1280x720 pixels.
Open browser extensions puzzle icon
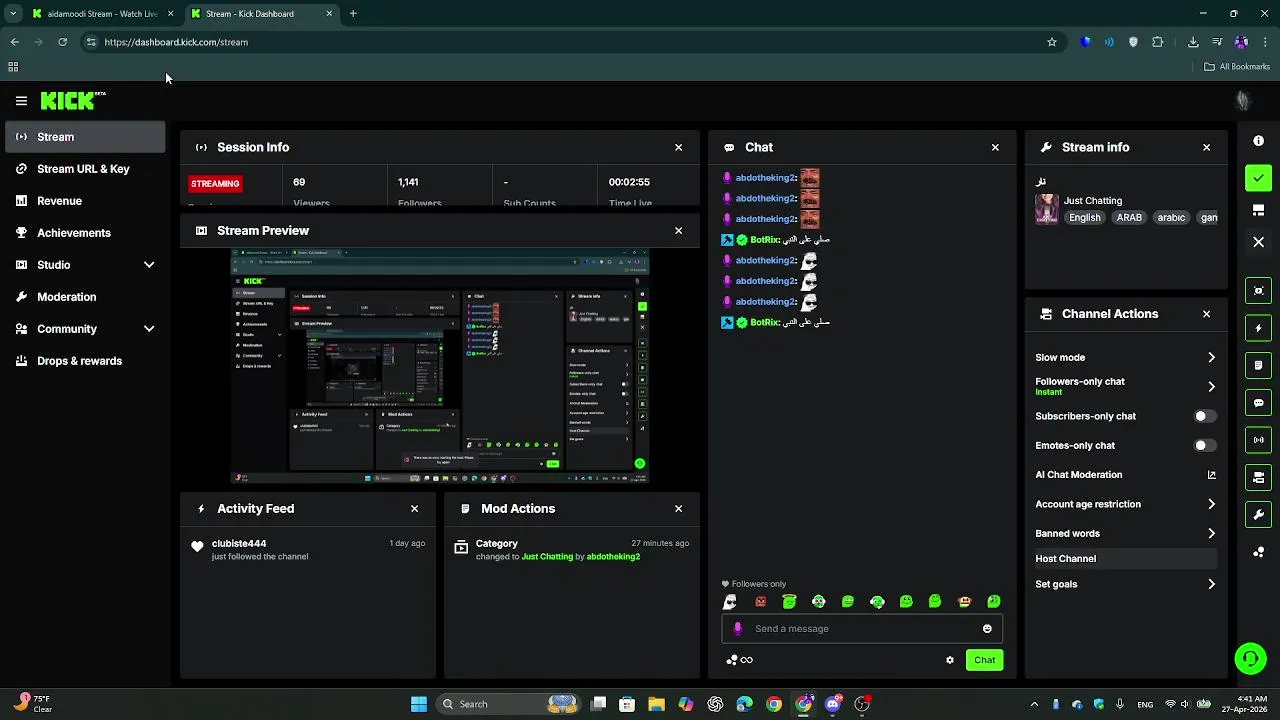(x=1158, y=42)
